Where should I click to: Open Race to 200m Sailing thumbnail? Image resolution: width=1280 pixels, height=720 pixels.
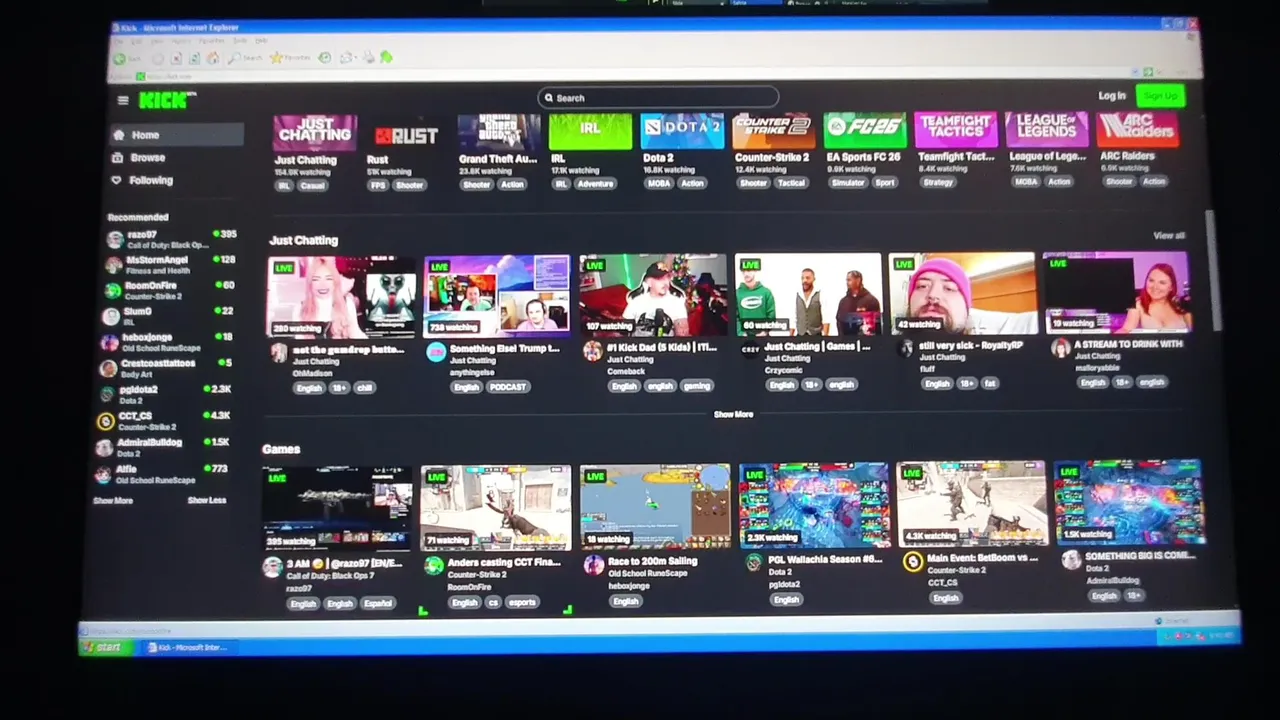[x=655, y=506]
